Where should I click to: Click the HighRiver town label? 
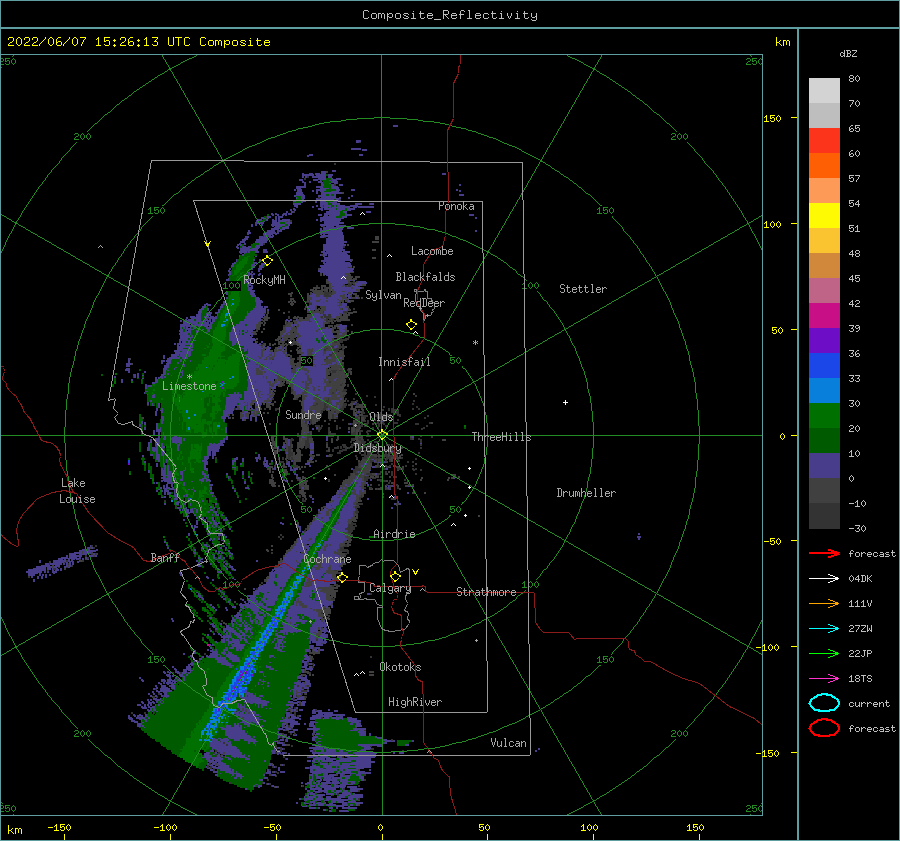[415, 702]
